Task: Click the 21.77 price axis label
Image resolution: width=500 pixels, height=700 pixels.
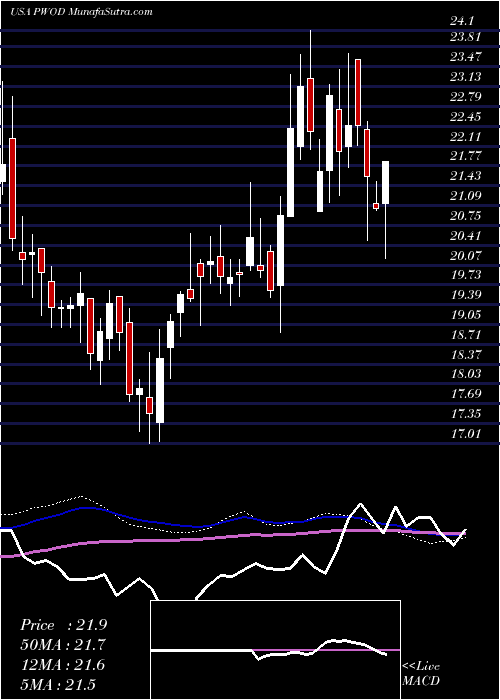Action: [x=466, y=156]
